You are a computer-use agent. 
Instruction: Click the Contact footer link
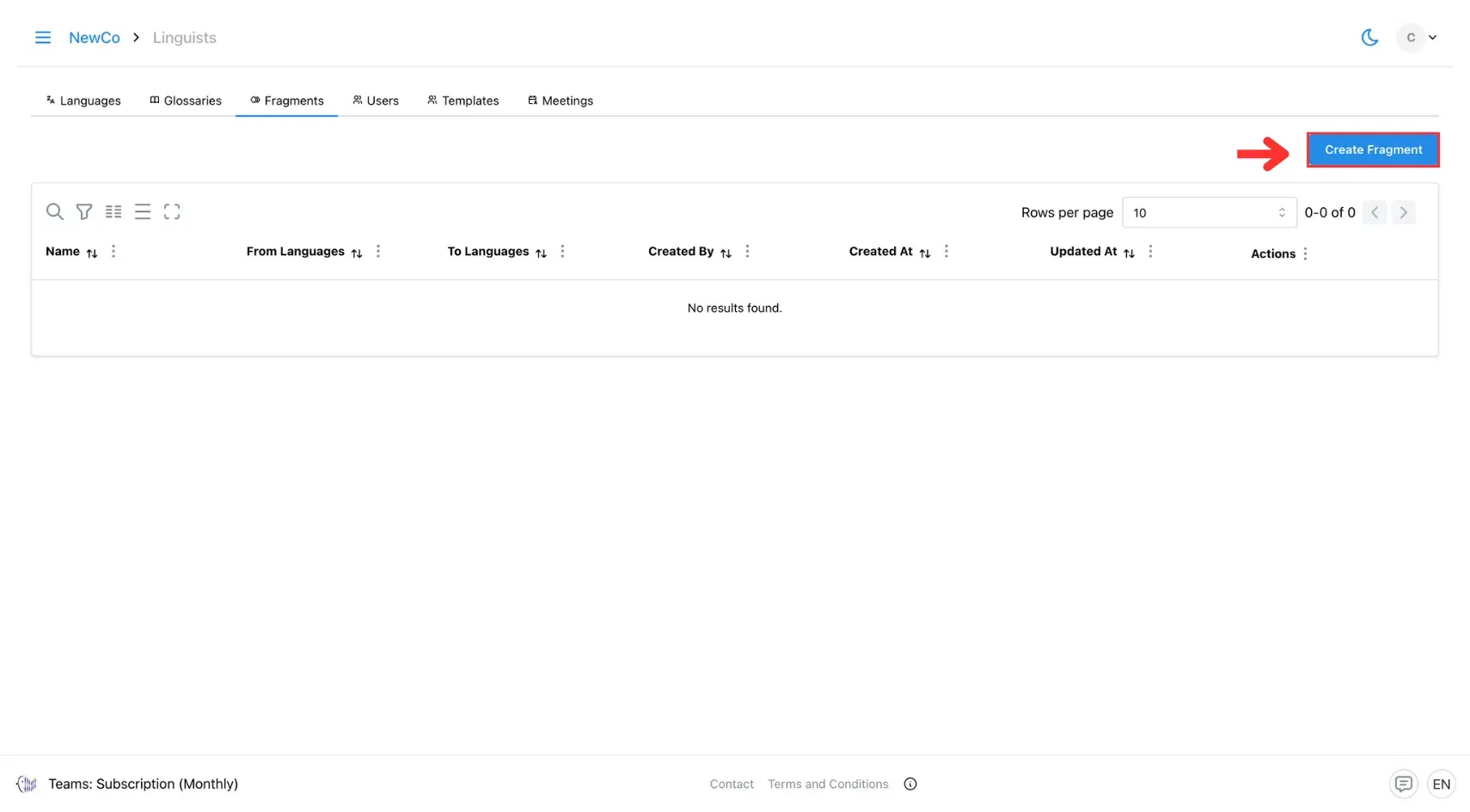click(x=732, y=785)
